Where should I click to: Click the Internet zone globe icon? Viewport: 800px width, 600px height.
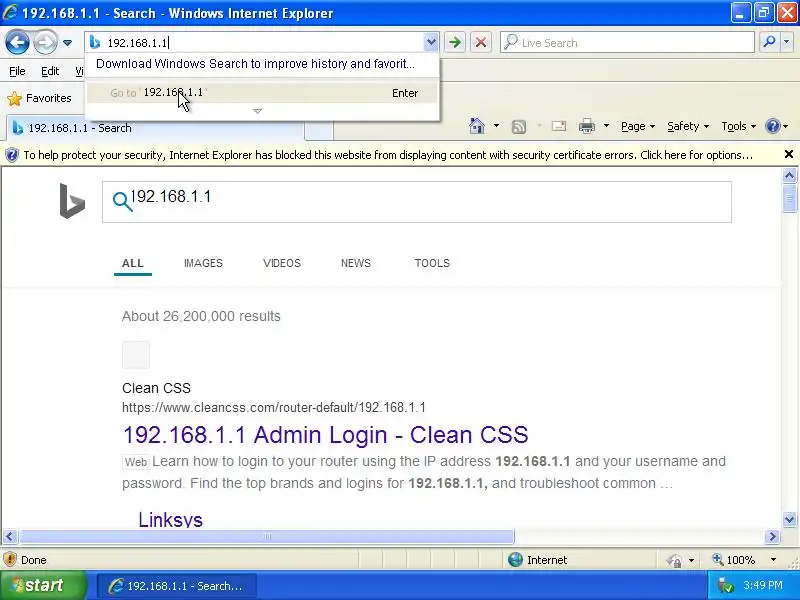(x=515, y=560)
